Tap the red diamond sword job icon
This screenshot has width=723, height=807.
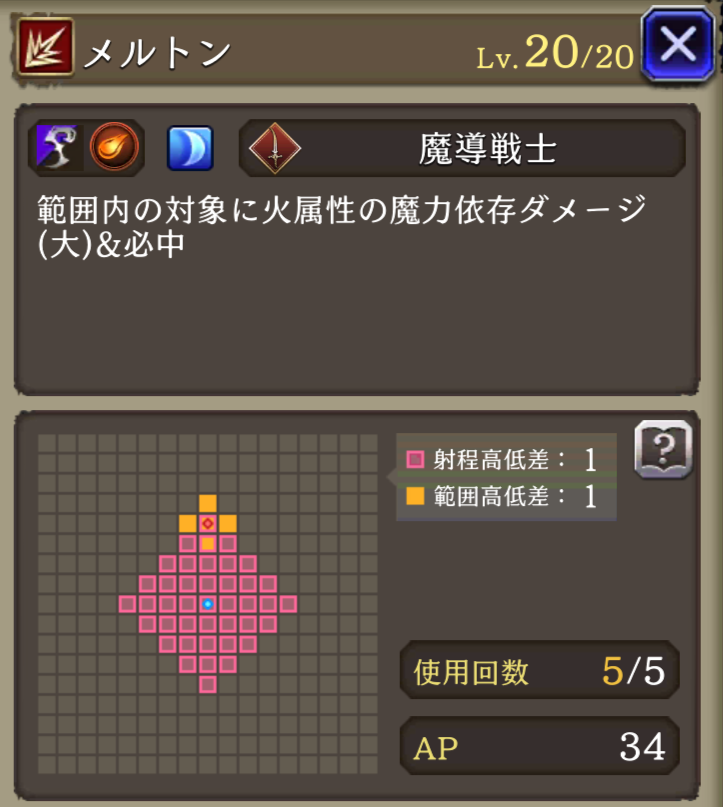[x=275, y=148]
